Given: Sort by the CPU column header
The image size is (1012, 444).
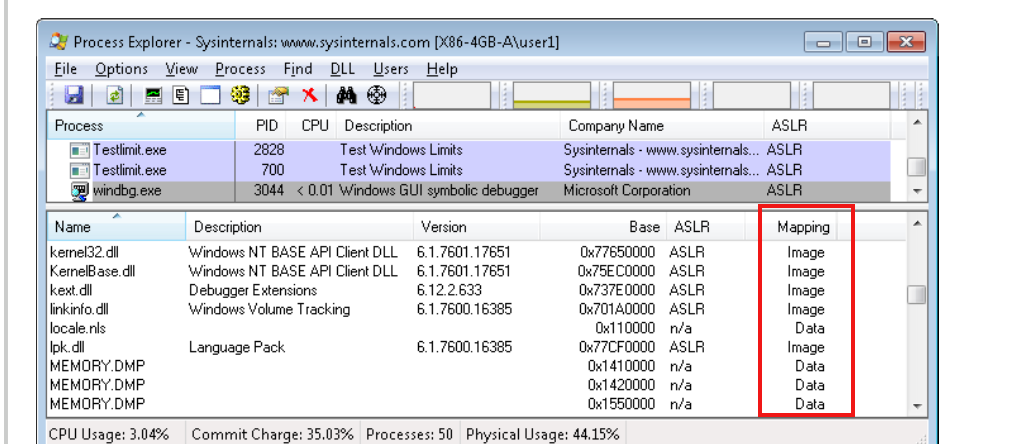Looking at the screenshot, I should (310, 125).
